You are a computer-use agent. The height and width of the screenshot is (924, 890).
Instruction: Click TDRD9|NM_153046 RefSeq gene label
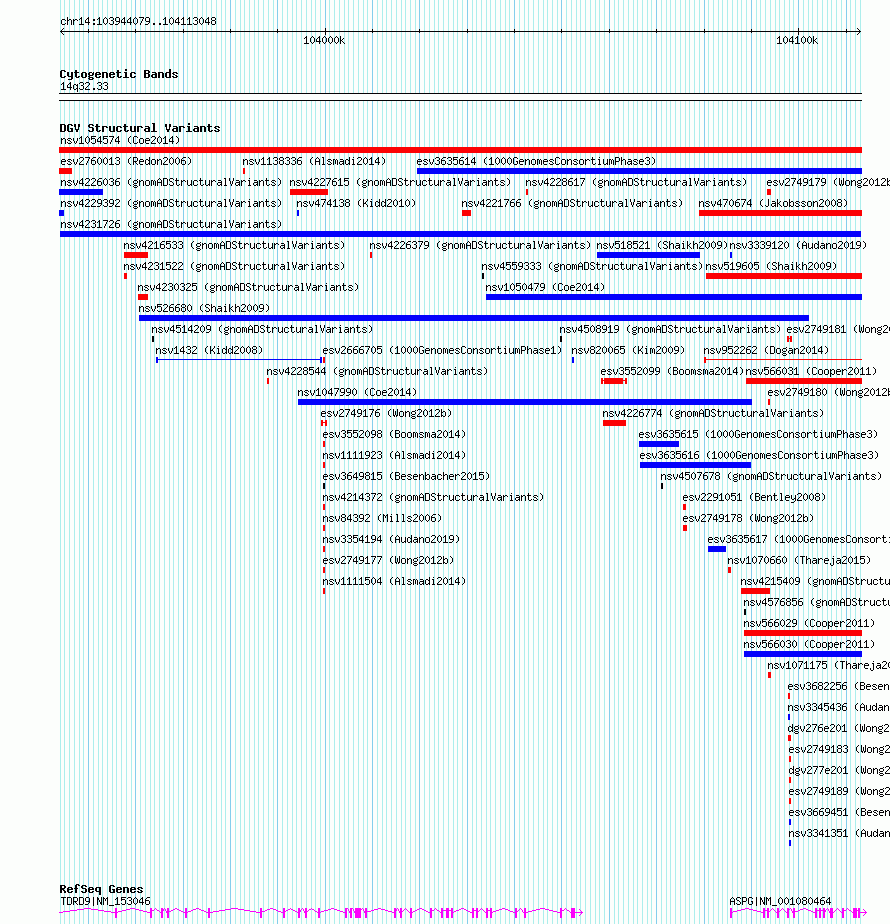point(105,902)
